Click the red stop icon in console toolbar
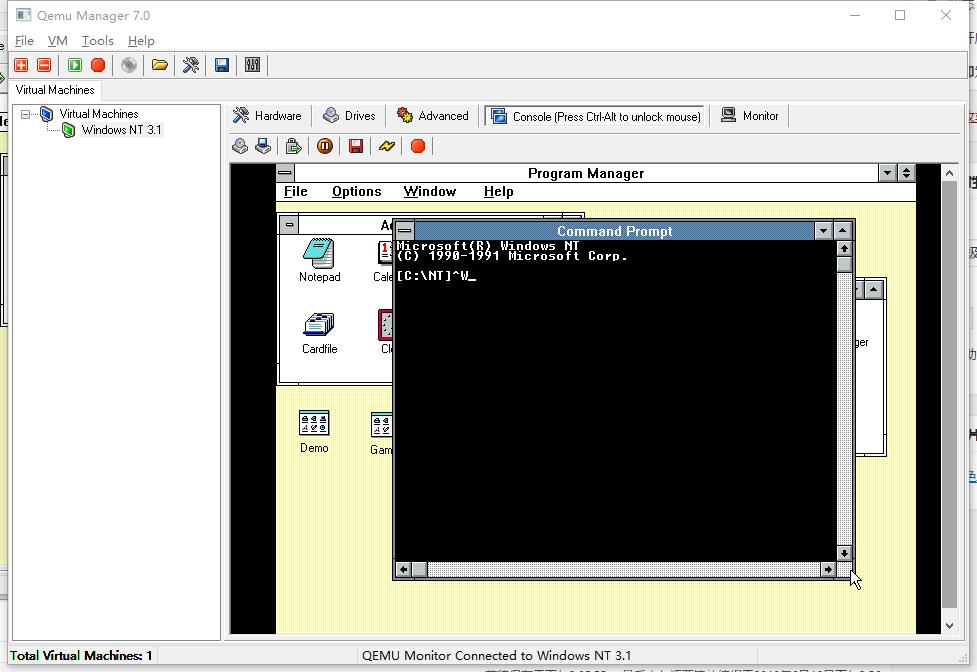977x672 pixels. point(418,146)
